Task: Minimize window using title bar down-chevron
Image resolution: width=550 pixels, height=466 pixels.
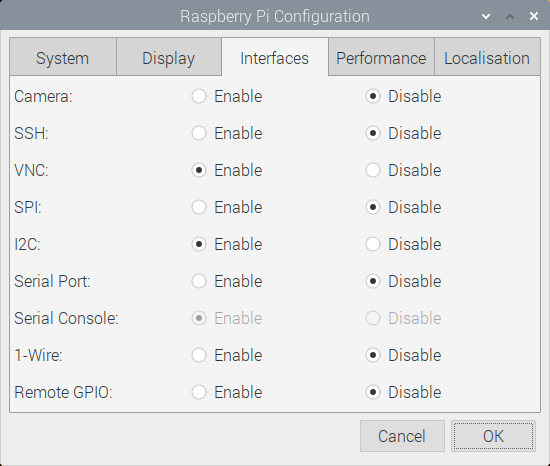Action: pos(486,16)
